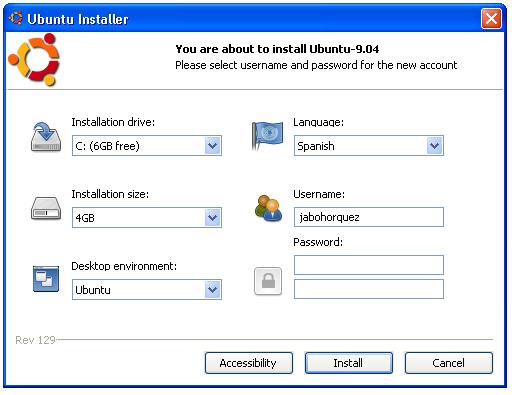Viewport: 512px width, 395px height.
Task: Click the 'Username:' label
Action: [x=319, y=194]
